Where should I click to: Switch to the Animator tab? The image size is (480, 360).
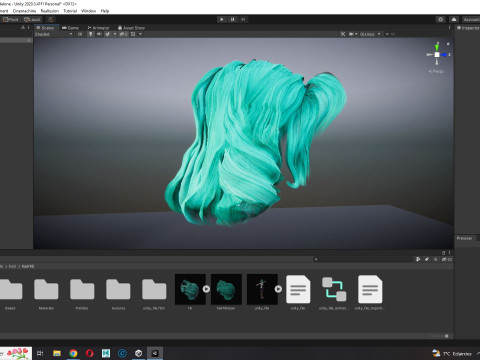(x=98, y=28)
